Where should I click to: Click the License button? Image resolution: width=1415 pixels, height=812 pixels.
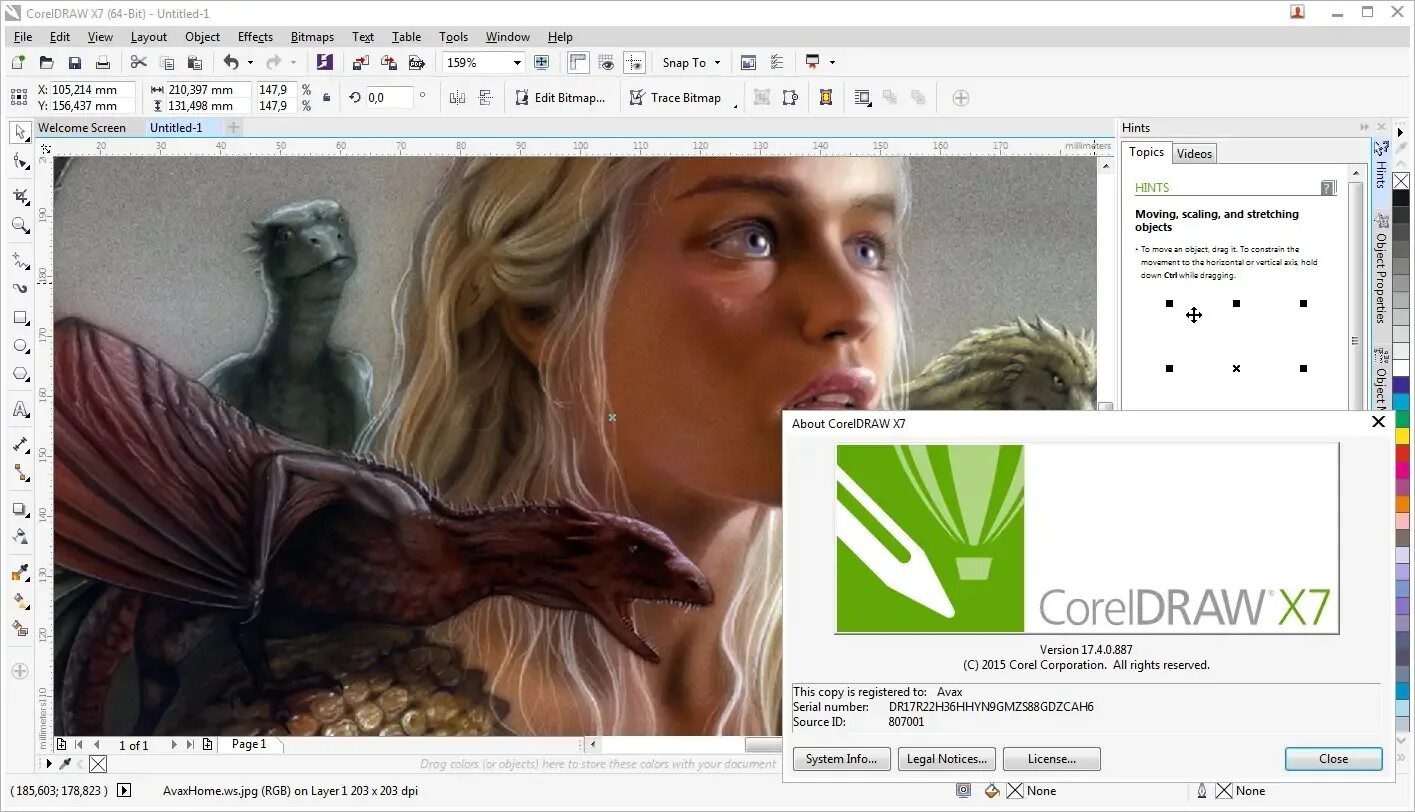click(1051, 759)
